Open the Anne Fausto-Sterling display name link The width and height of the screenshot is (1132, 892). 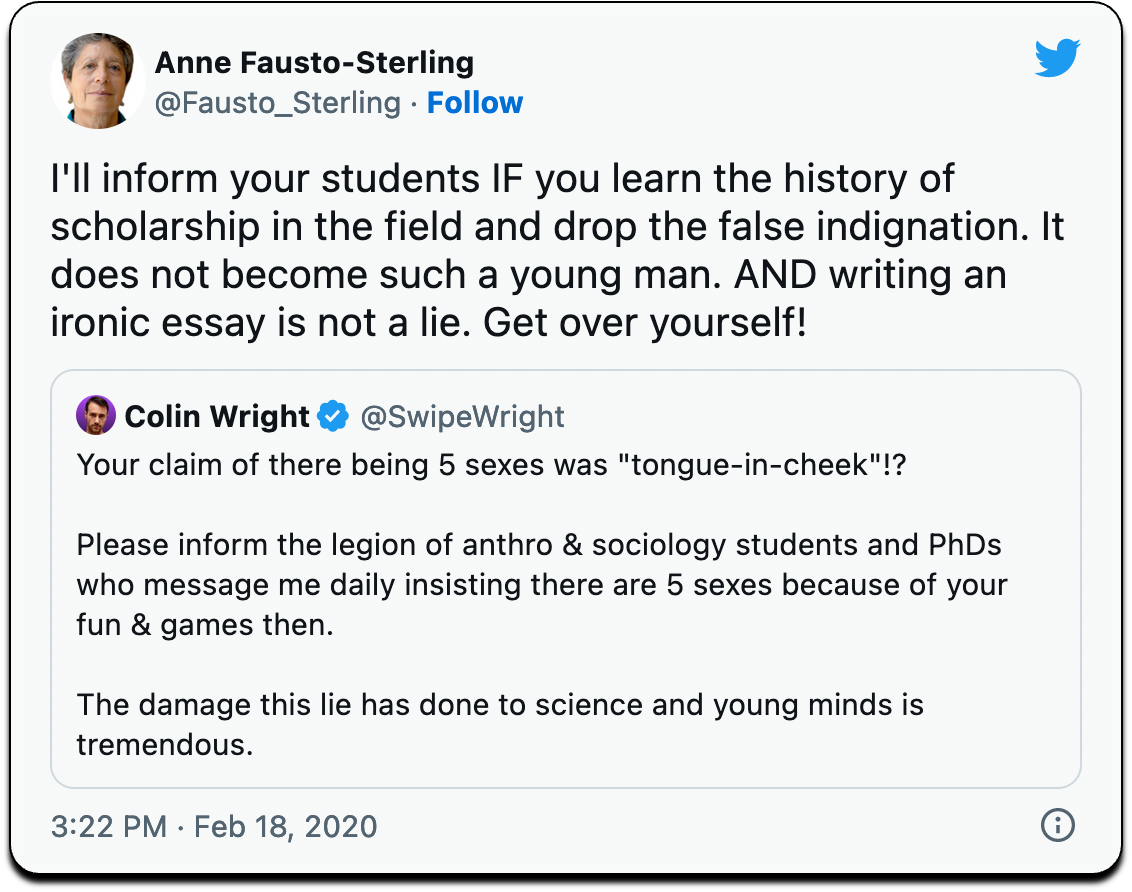tap(314, 63)
